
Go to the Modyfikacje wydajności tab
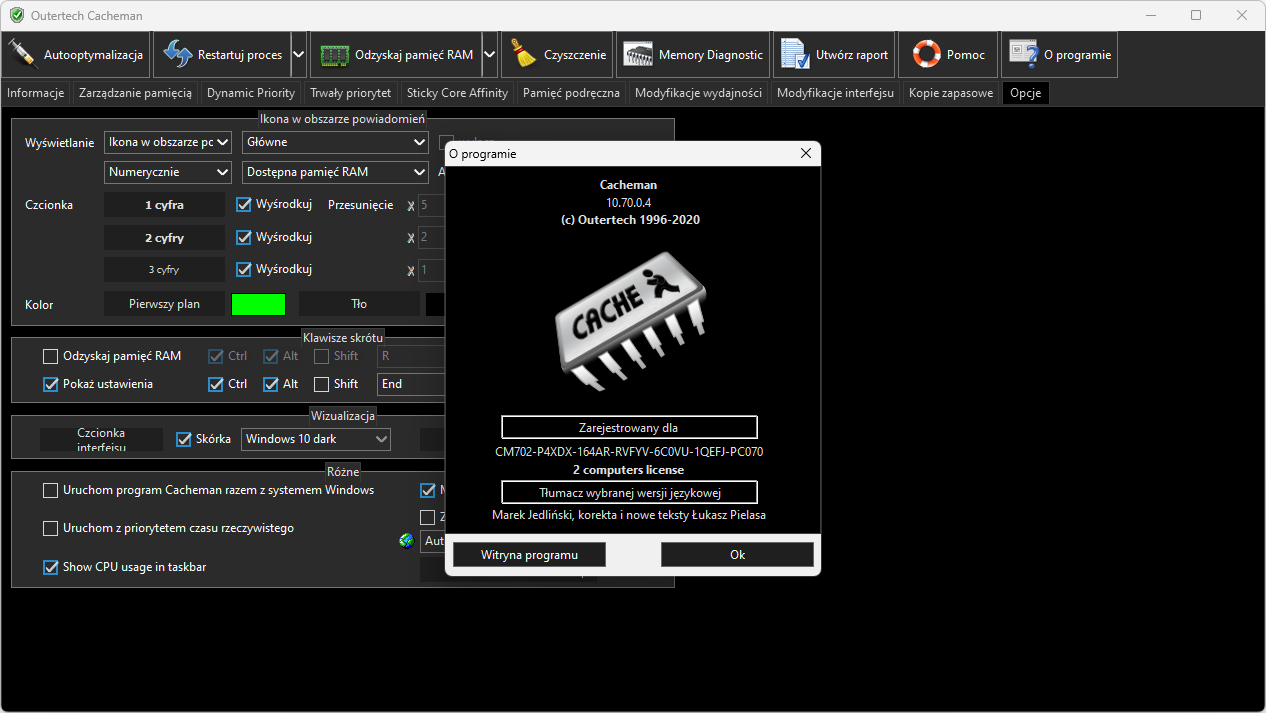pyautogui.click(x=699, y=93)
